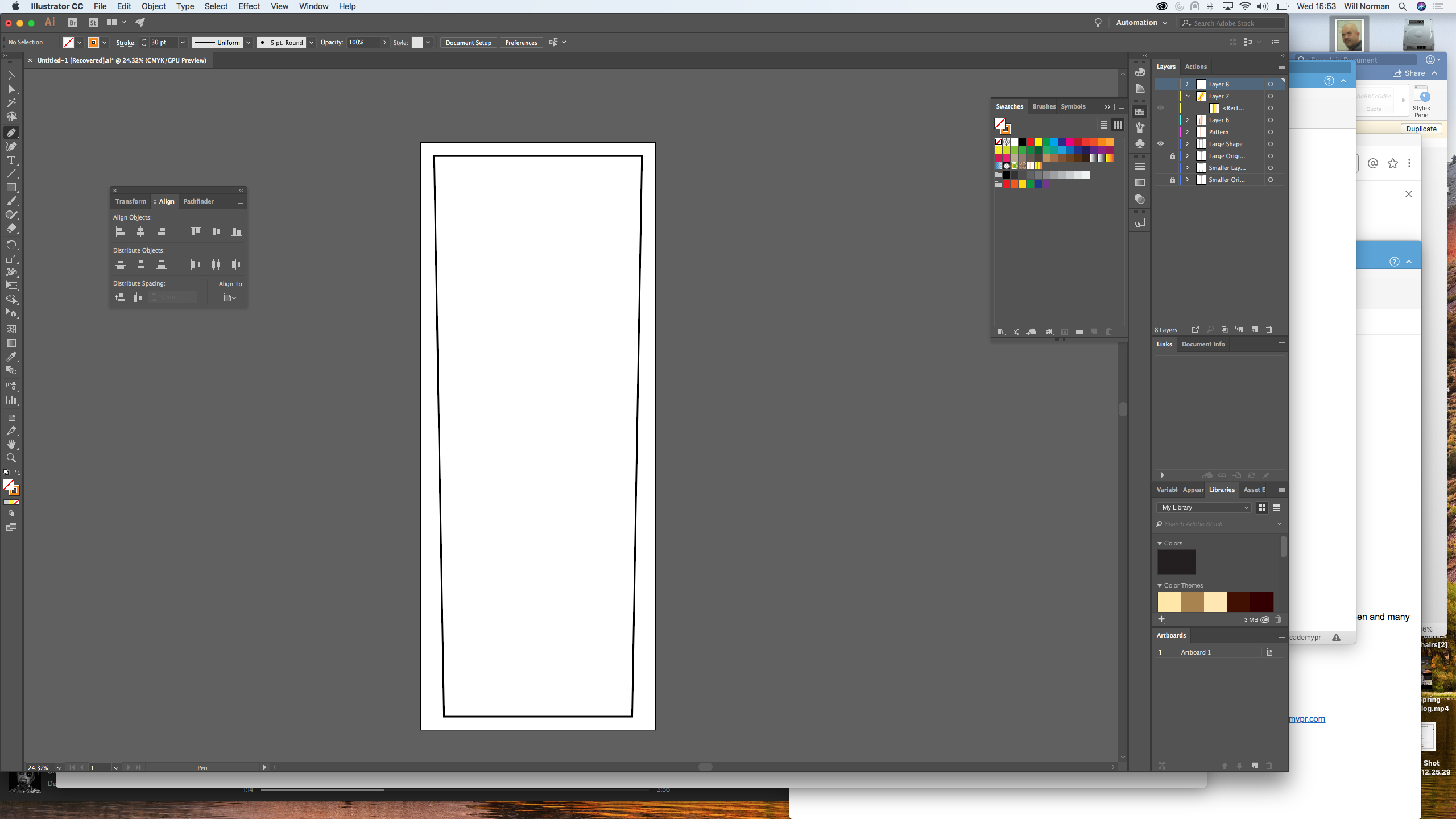Viewport: 1456px width, 819px height.
Task: Toggle visibility of Large Shape layer
Action: pyautogui.click(x=1160, y=144)
